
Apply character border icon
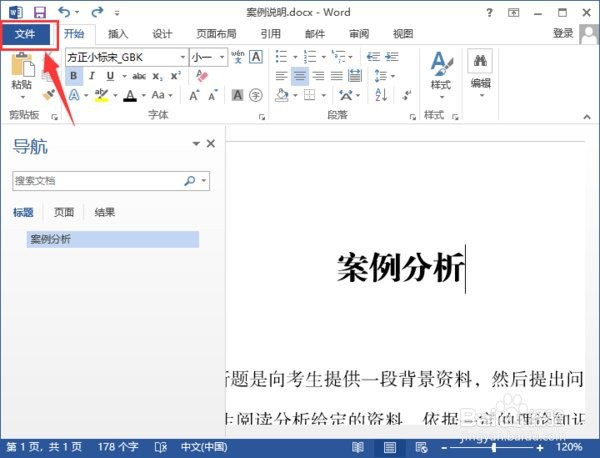[x=256, y=57]
